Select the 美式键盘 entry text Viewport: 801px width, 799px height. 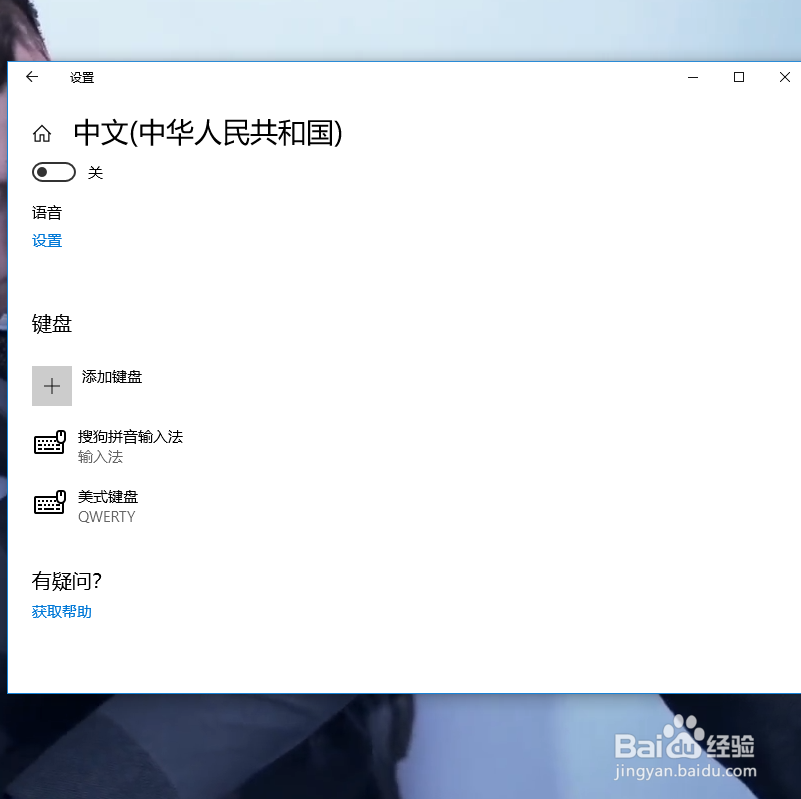(108, 497)
